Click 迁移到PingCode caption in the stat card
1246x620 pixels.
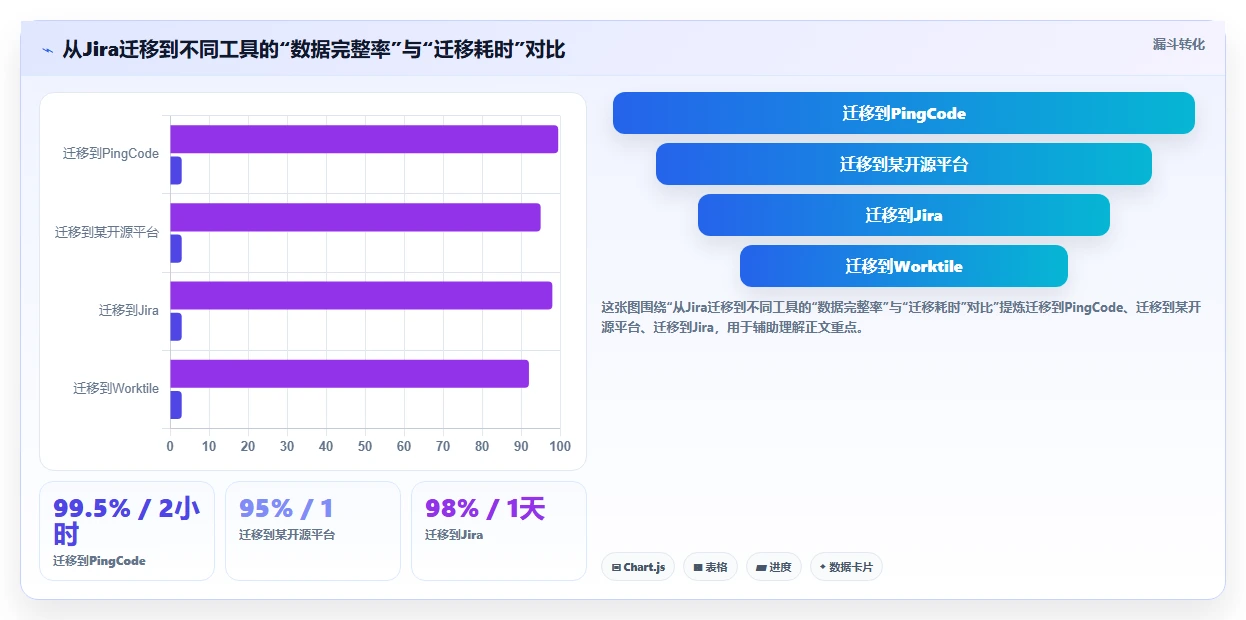point(99,561)
